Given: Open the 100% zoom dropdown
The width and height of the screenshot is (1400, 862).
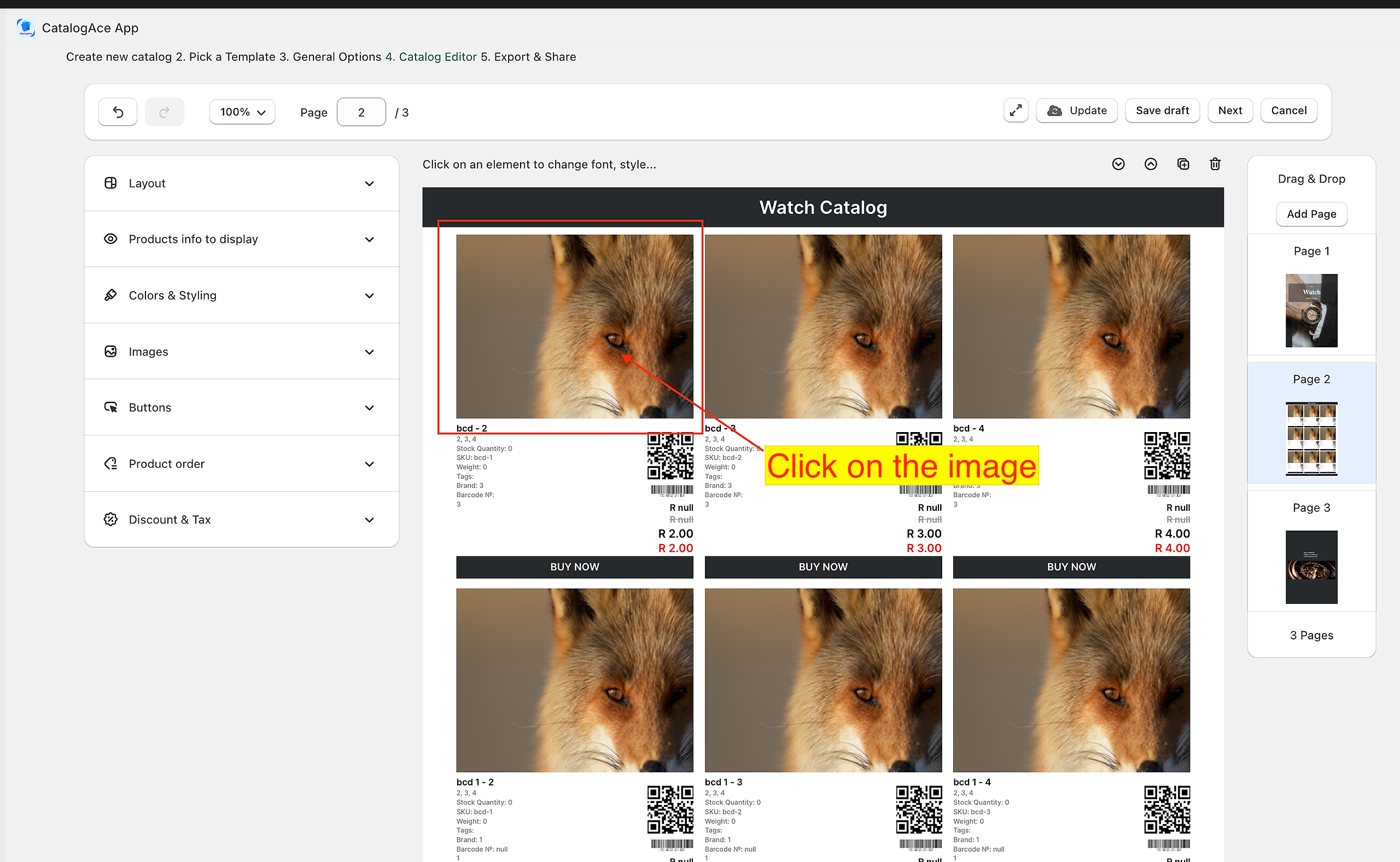Looking at the screenshot, I should [242, 112].
